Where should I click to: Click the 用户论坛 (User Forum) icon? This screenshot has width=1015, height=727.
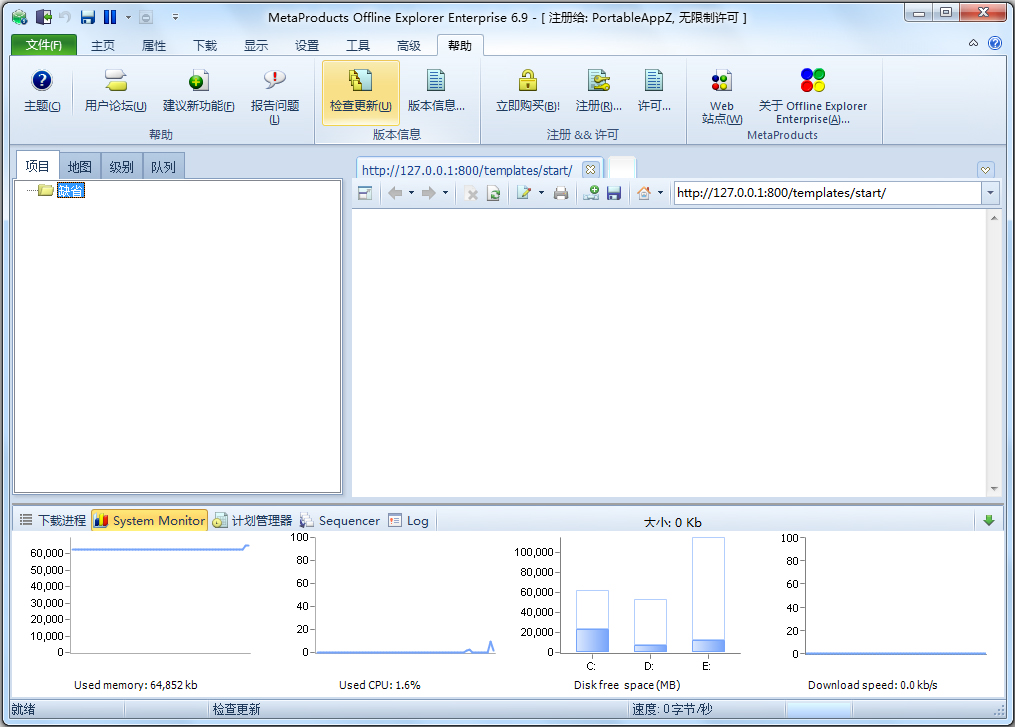click(x=115, y=82)
